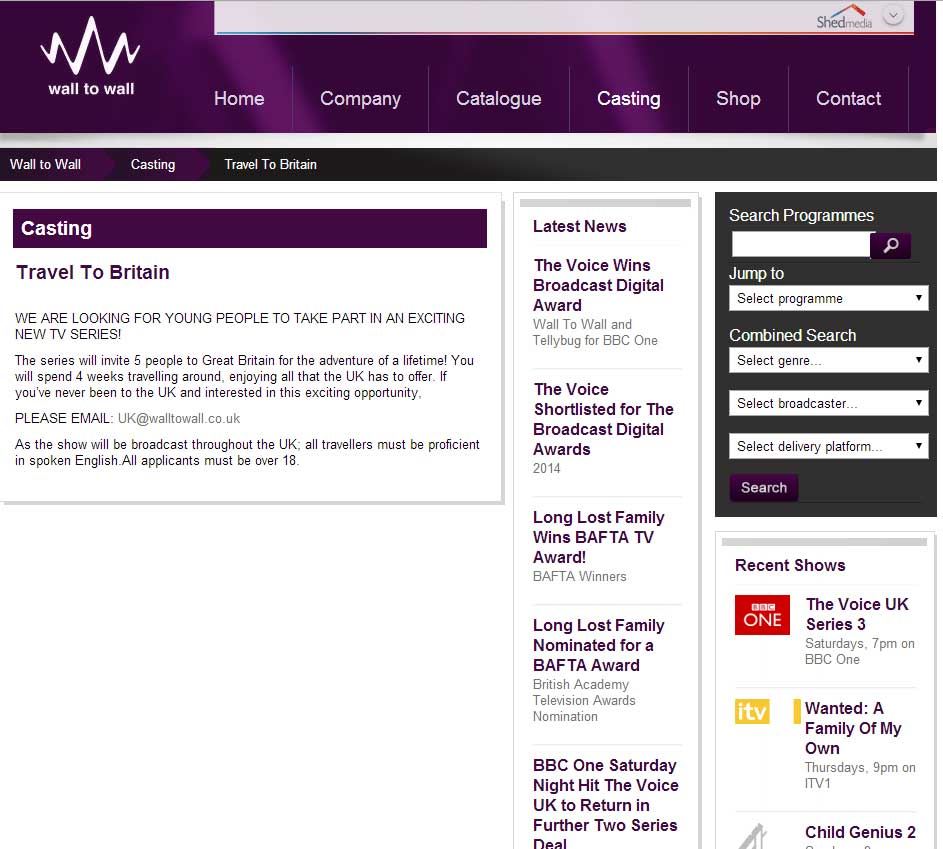The width and height of the screenshot is (943, 849).
Task: Open Child Genius 2 show link
Action: click(x=860, y=832)
